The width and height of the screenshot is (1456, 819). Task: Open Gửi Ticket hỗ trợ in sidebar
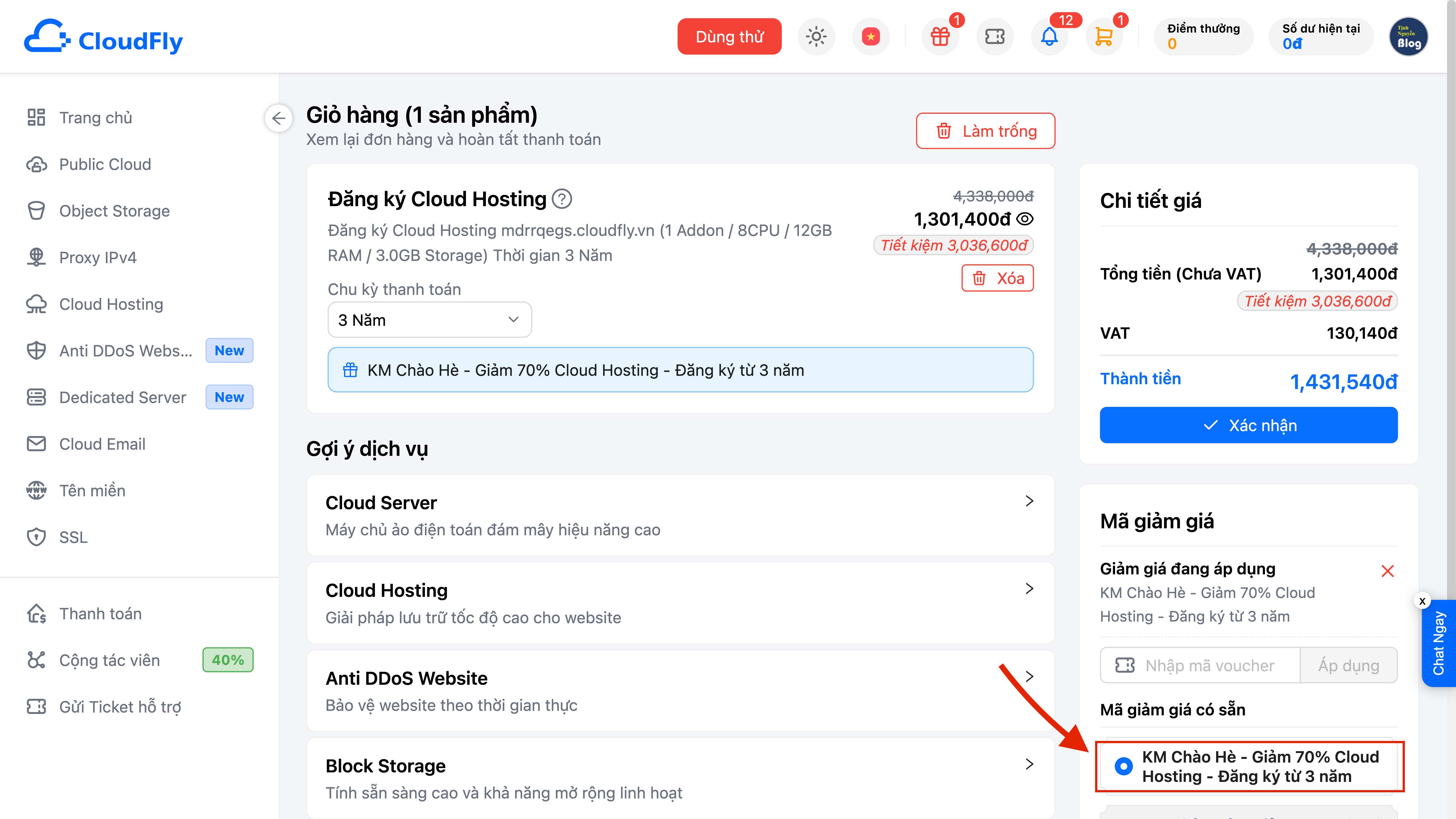pos(104,707)
